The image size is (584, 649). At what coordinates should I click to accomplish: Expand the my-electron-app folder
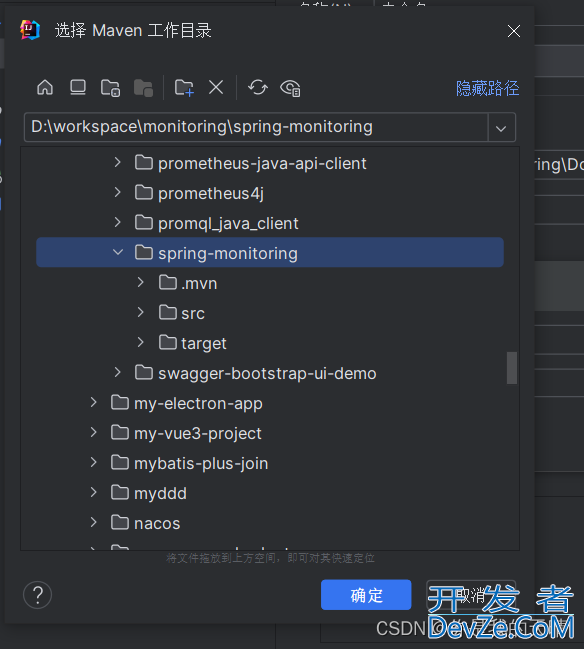(x=94, y=403)
